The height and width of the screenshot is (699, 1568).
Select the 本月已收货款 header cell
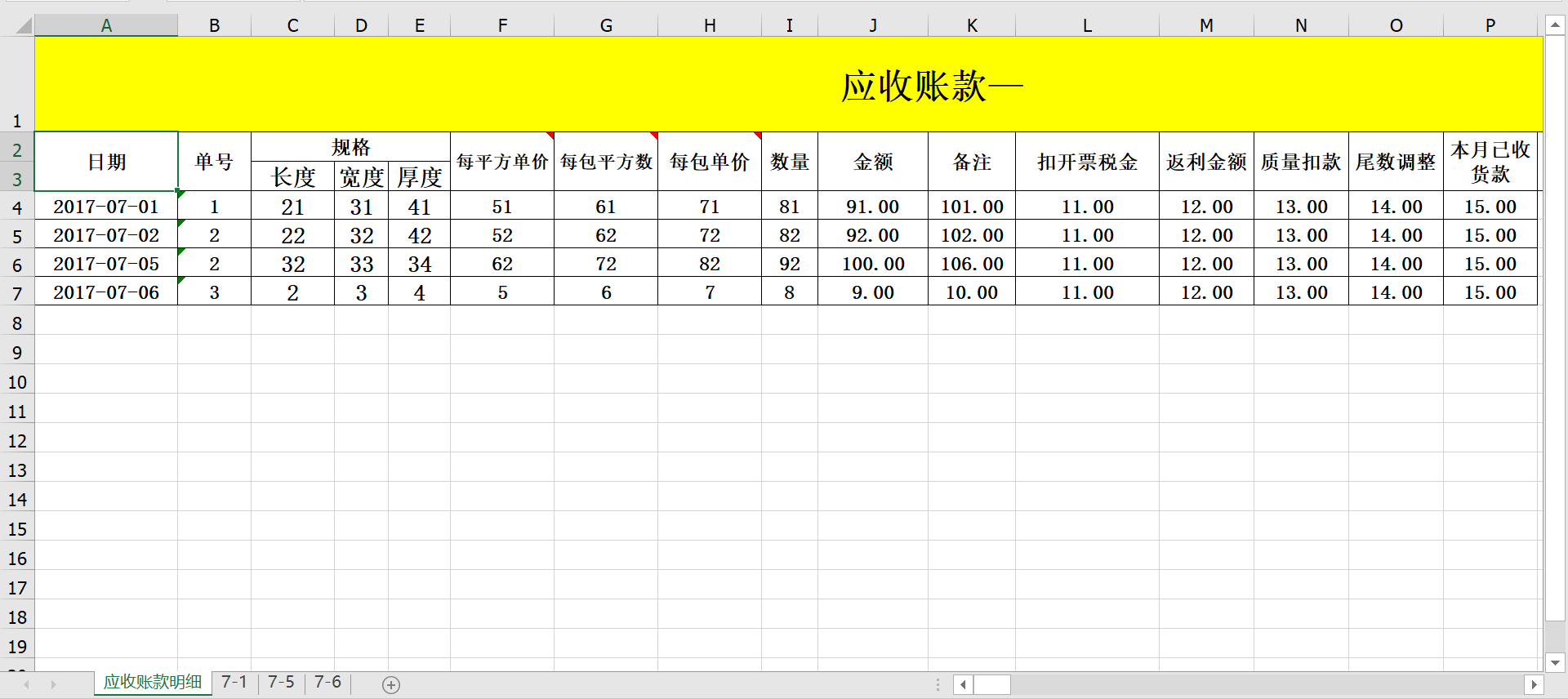point(1490,162)
